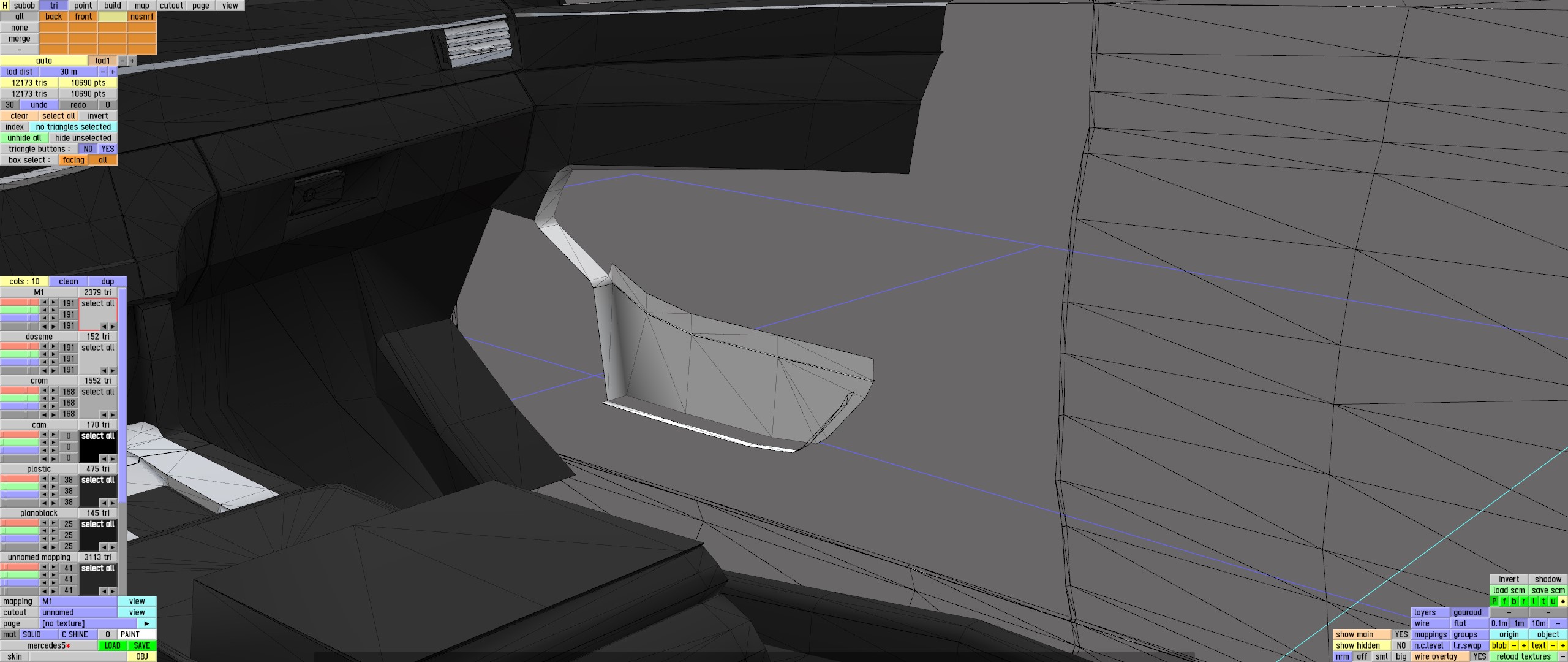Click the yellow dot button beside 'u'
Screen dimensions: 1568x662
point(1563,601)
